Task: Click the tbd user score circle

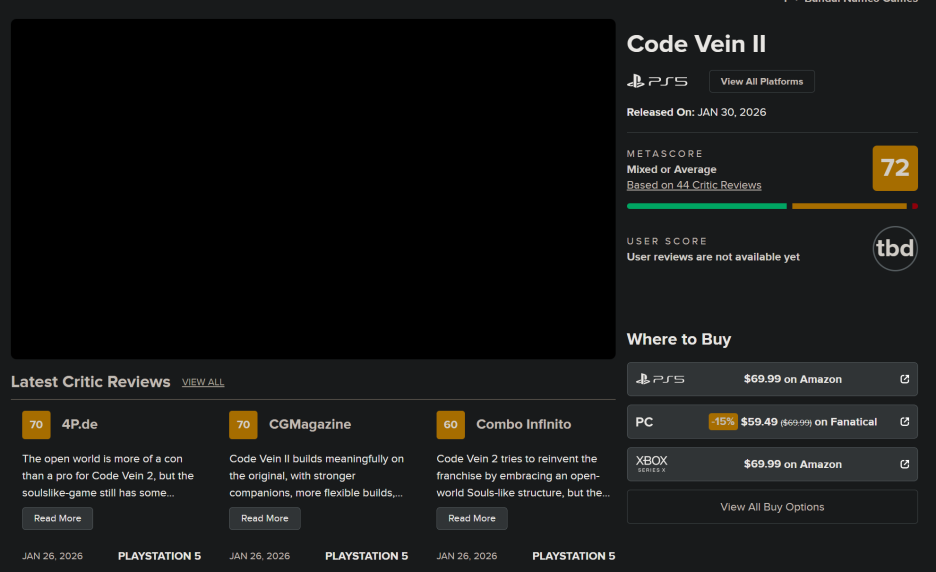Action: tap(895, 248)
